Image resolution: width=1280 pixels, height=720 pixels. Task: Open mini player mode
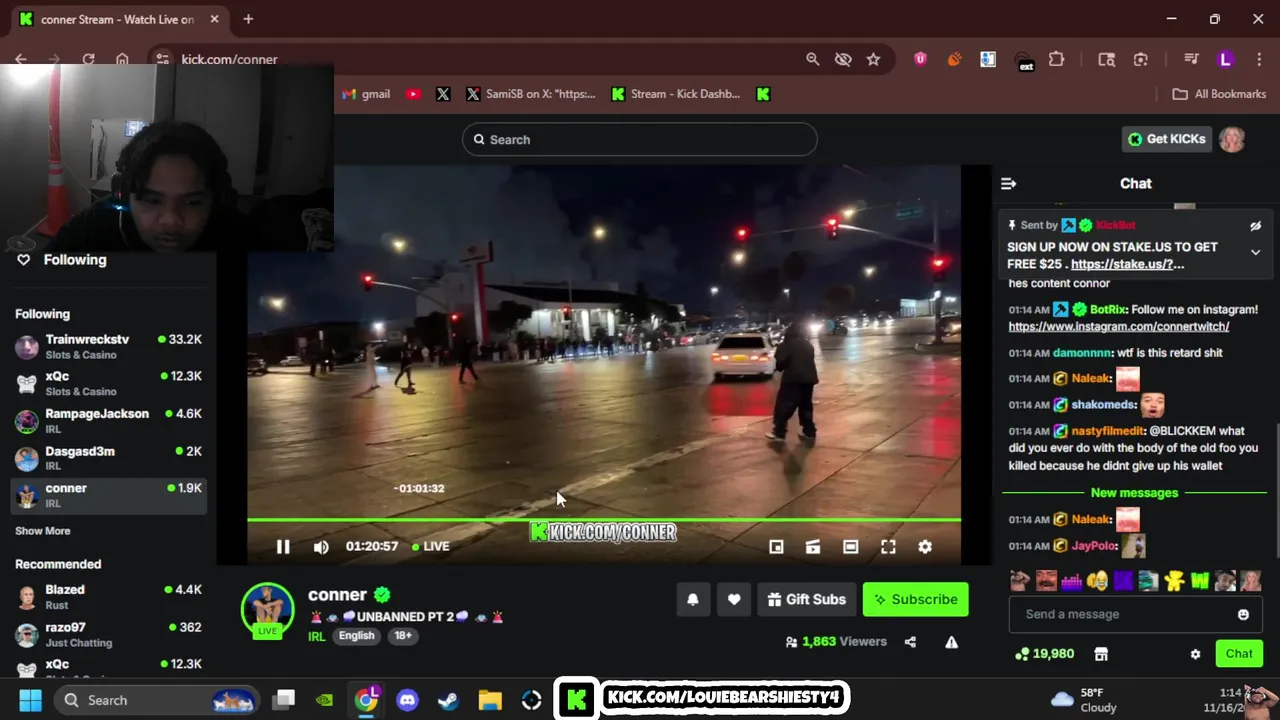(776, 547)
